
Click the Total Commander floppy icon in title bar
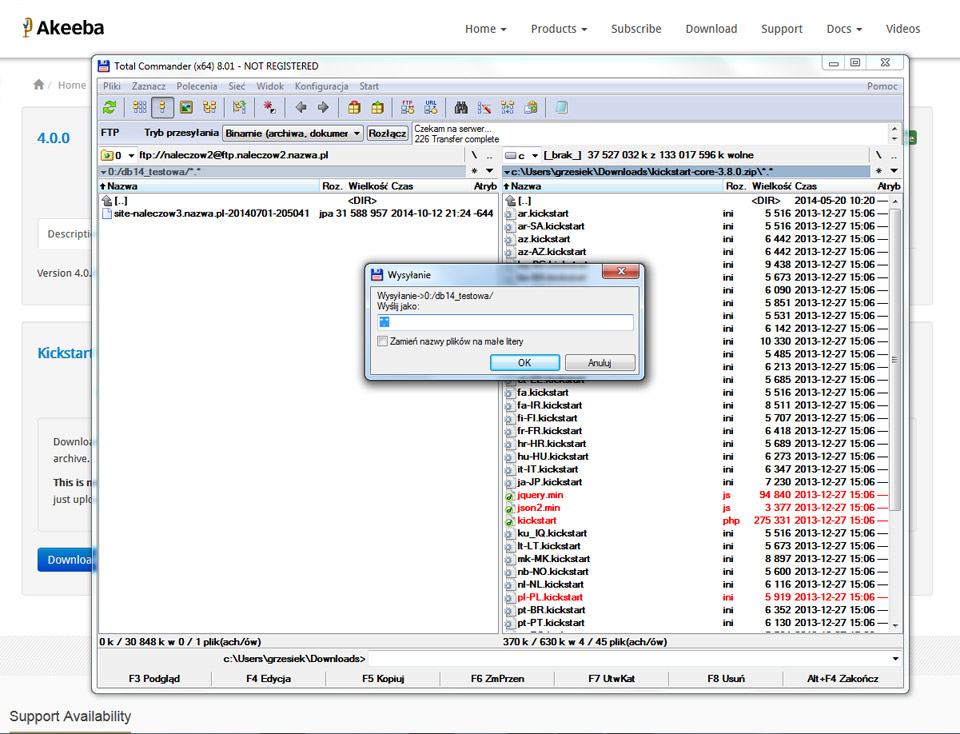104,66
